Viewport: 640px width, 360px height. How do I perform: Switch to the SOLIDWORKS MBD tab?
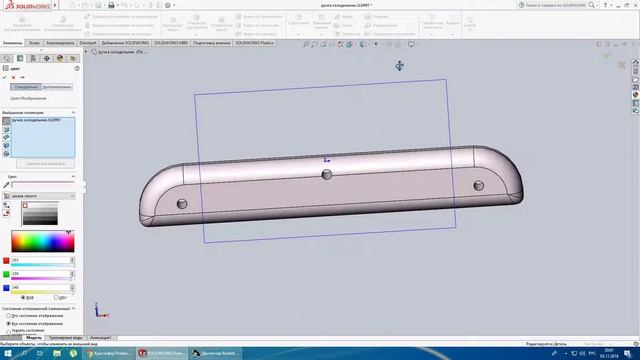(x=171, y=43)
